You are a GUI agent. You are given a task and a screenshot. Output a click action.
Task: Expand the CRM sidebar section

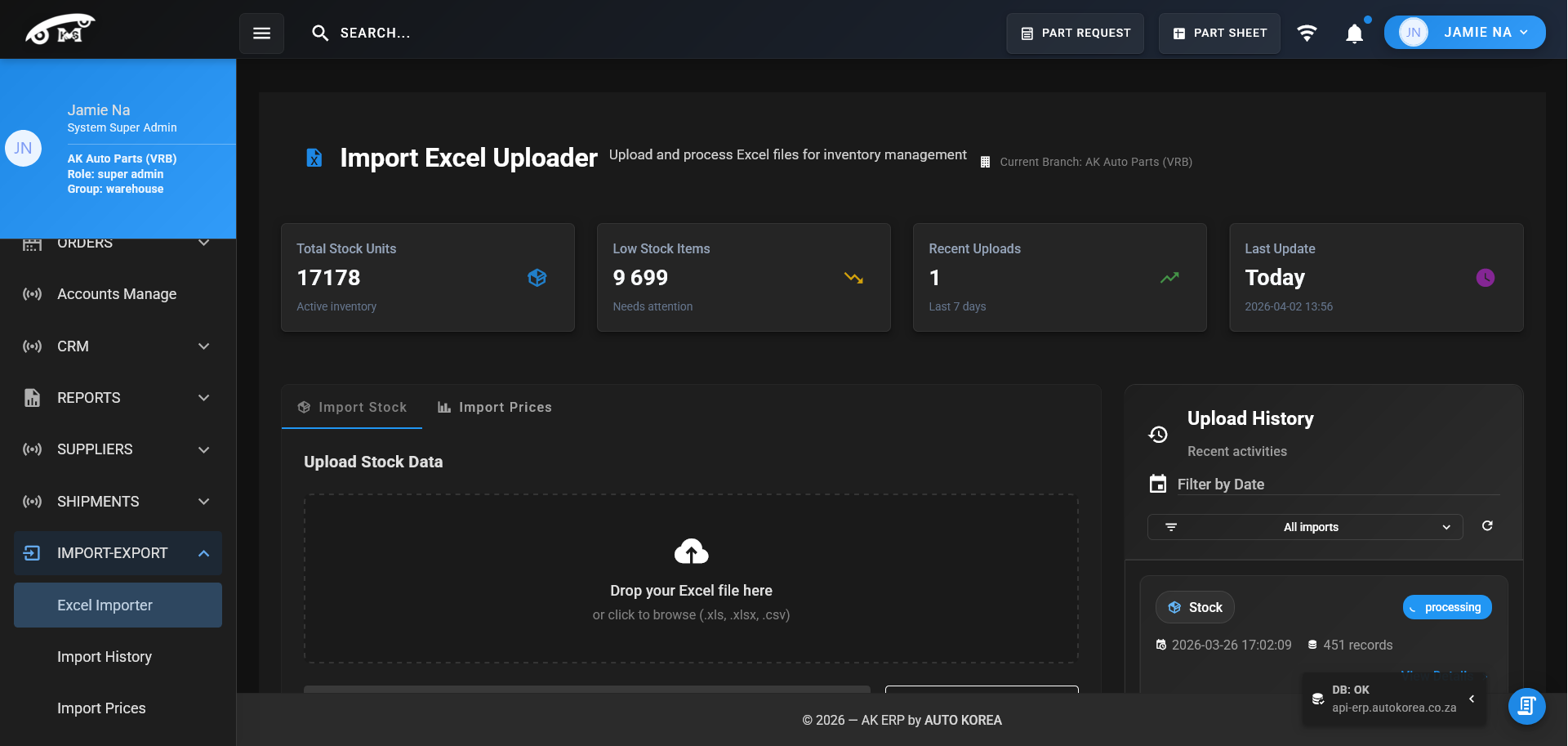pos(203,346)
